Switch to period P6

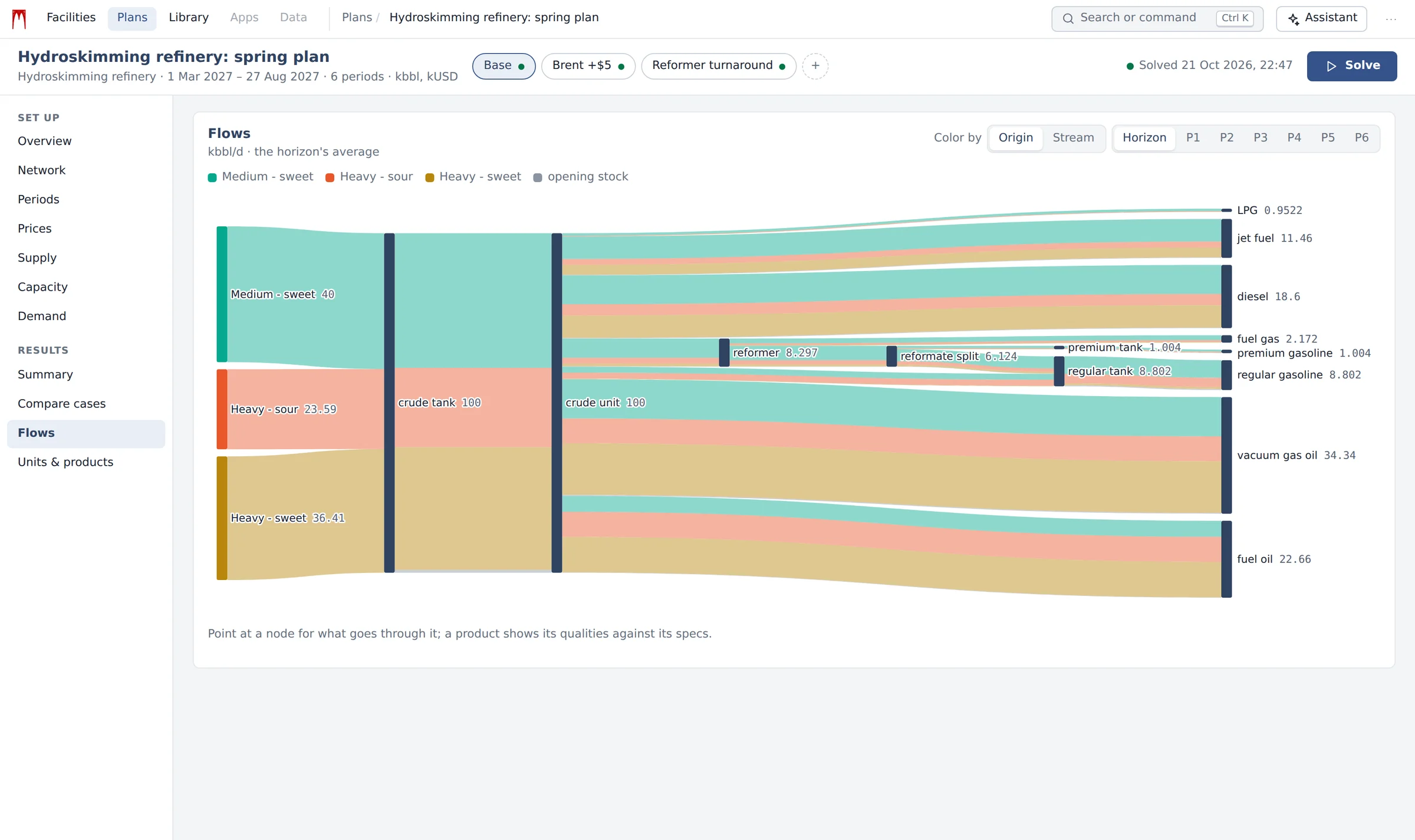(x=1361, y=138)
